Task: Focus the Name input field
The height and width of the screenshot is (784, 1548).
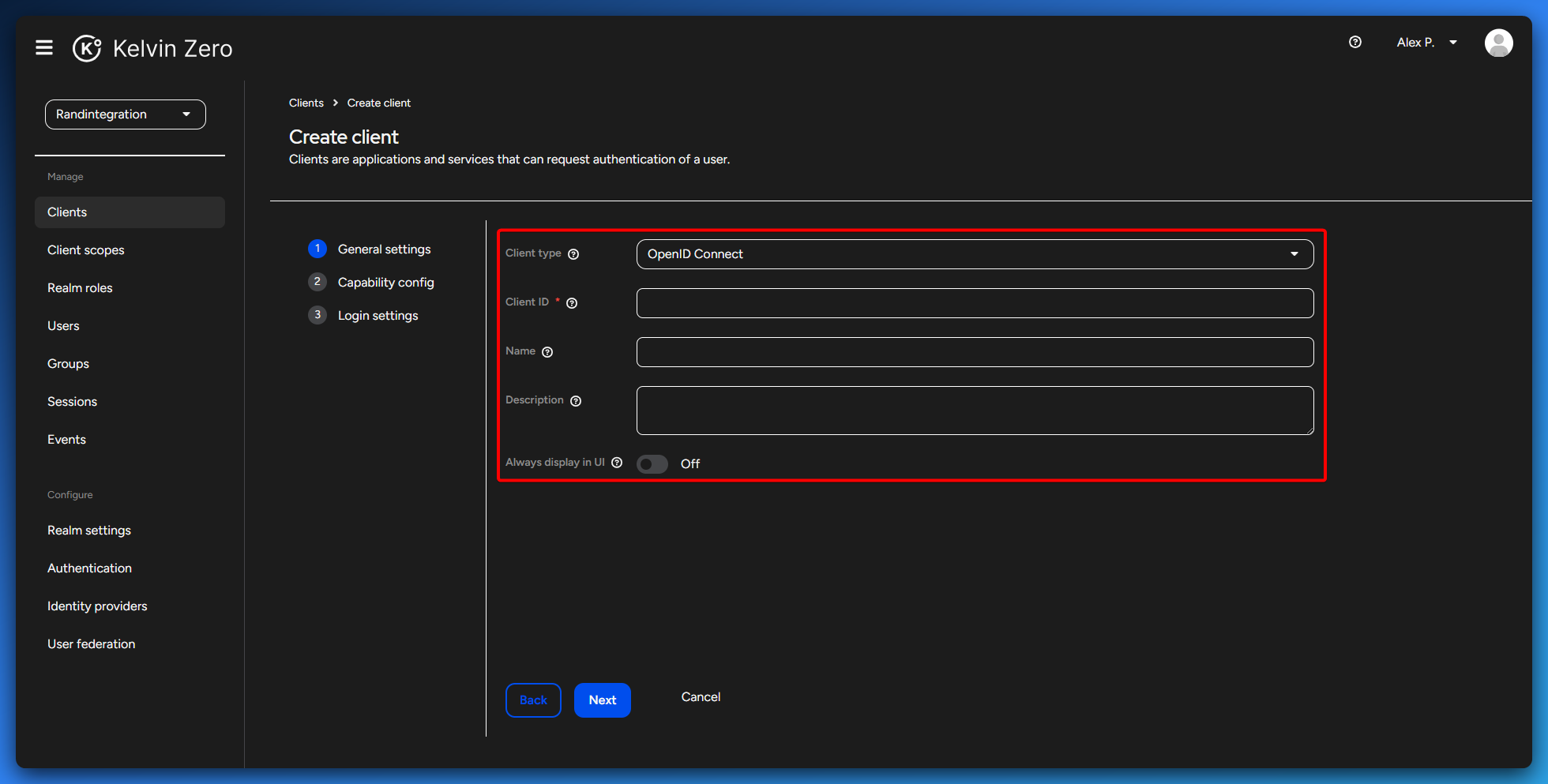Action: 975,352
